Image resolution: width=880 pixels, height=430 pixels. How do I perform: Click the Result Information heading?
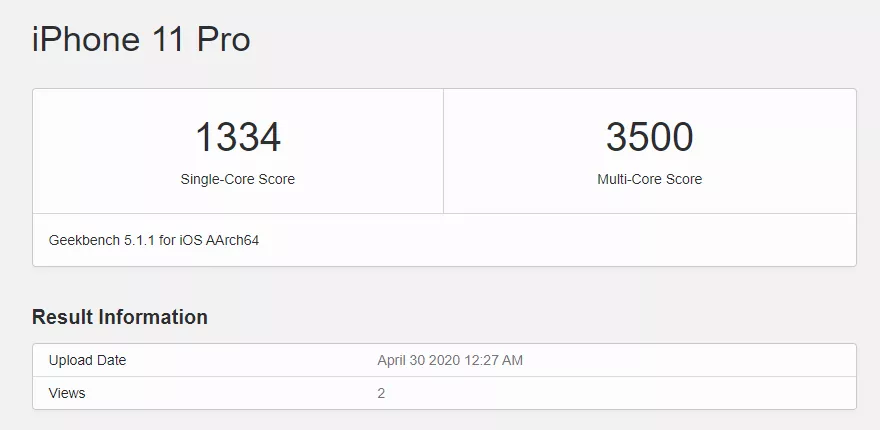tap(120, 317)
